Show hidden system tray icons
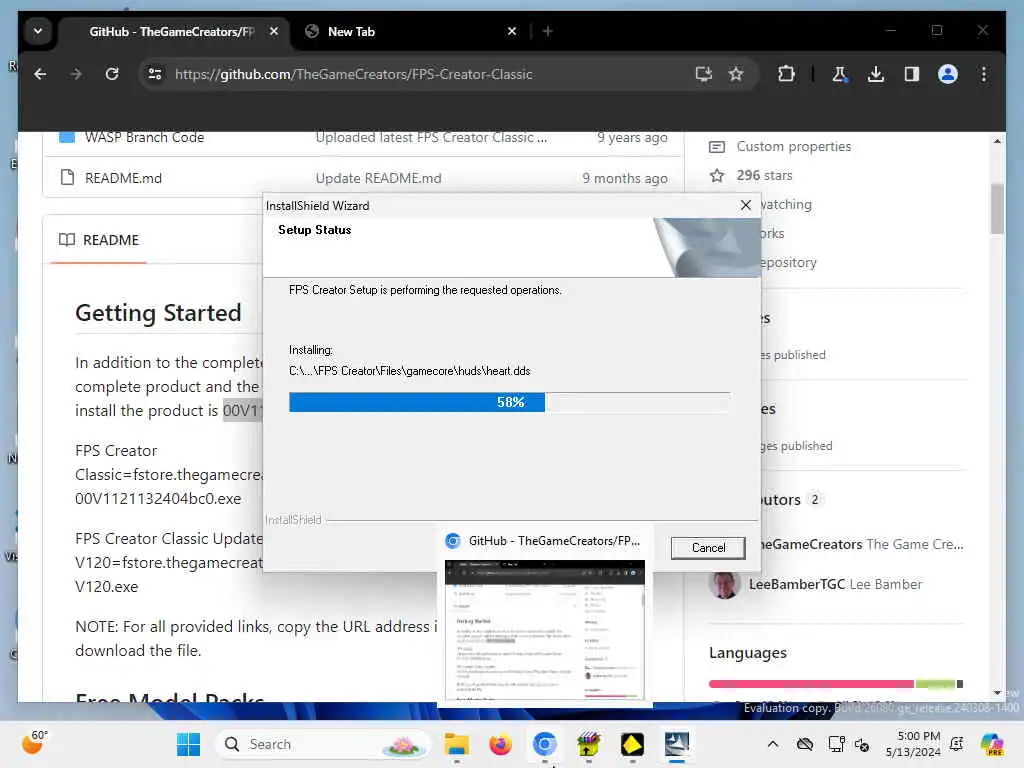1024x768 pixels. (x=773, y=744)
